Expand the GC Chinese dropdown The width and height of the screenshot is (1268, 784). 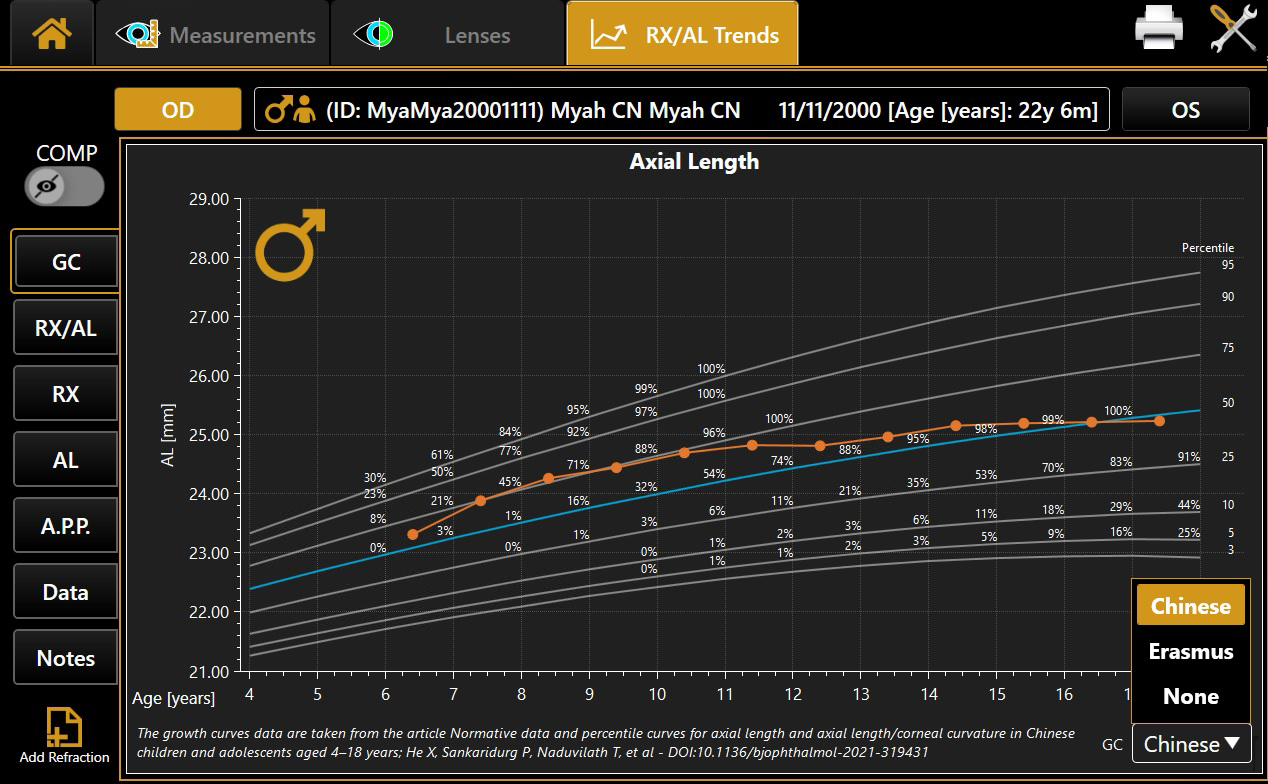click(1191, 744)
